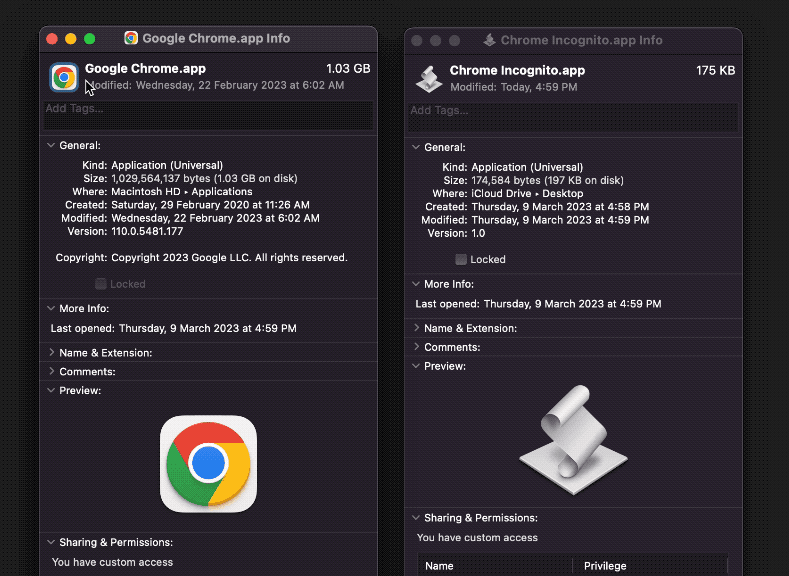789x576 pixels.
Task: Expand Name & Extension in Chrome Incognito.app Info
Action: (x=416, y=328)
